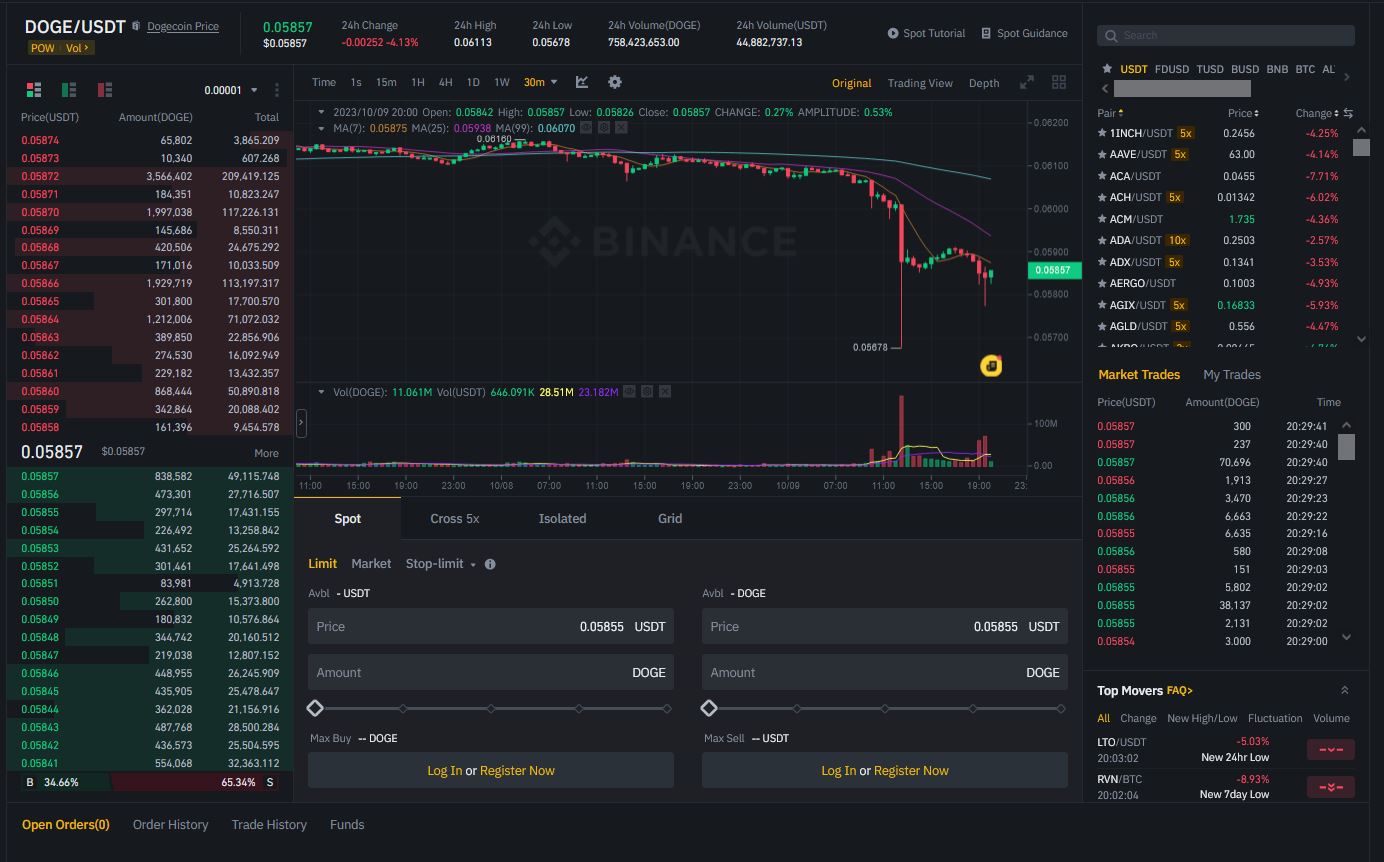Open multi-chart grid layout icon
The width and height of the screenshot is (1384, 862).
1059,83
